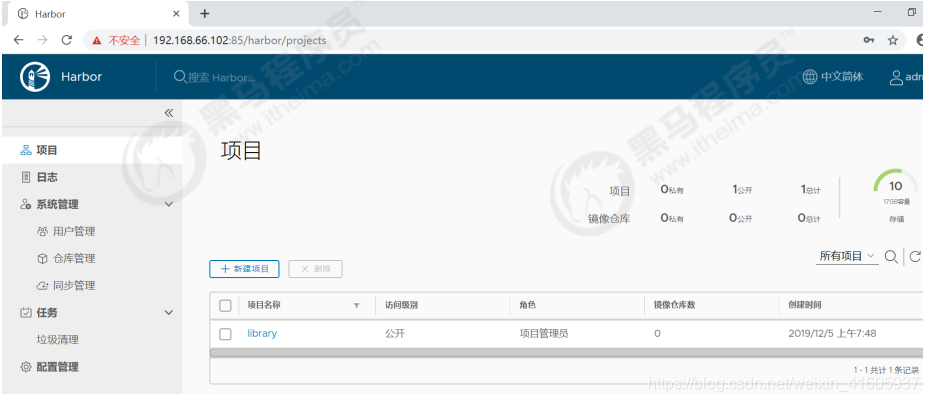Image resolution: width=929 pixels, height=402 pixels.
Task: Click the browser address bar URL
Action: [x=240, y=40]
